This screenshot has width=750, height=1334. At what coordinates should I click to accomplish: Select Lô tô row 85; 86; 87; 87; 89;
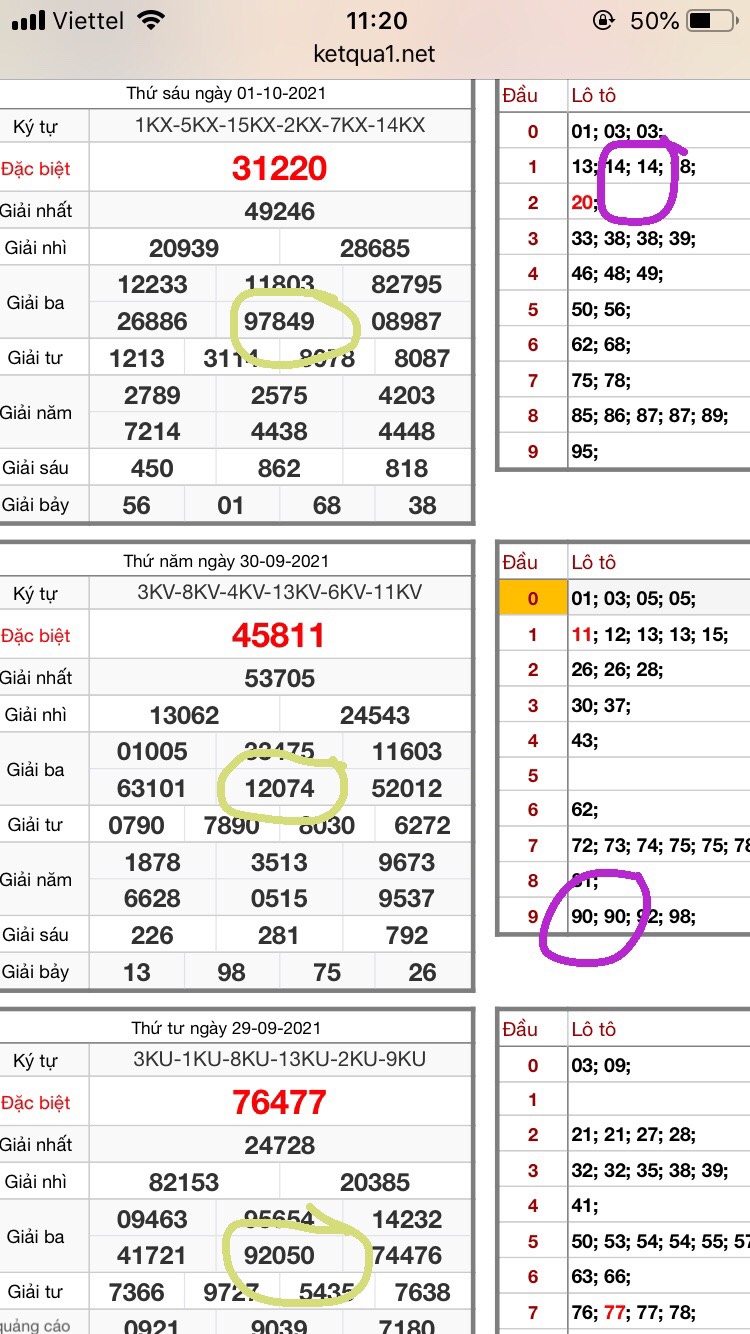point(650,415)
